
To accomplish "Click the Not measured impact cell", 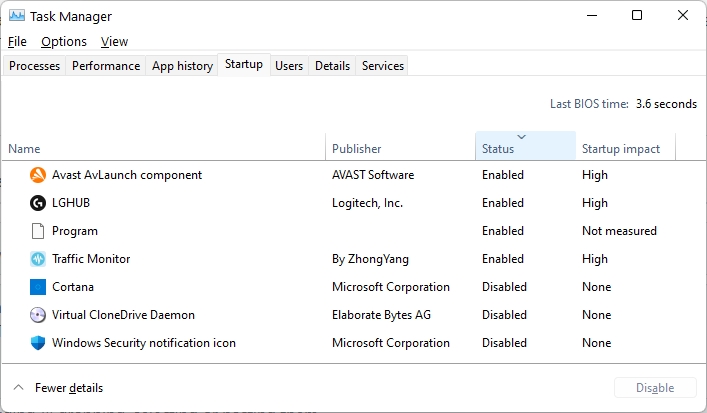I will pos(620,231).
